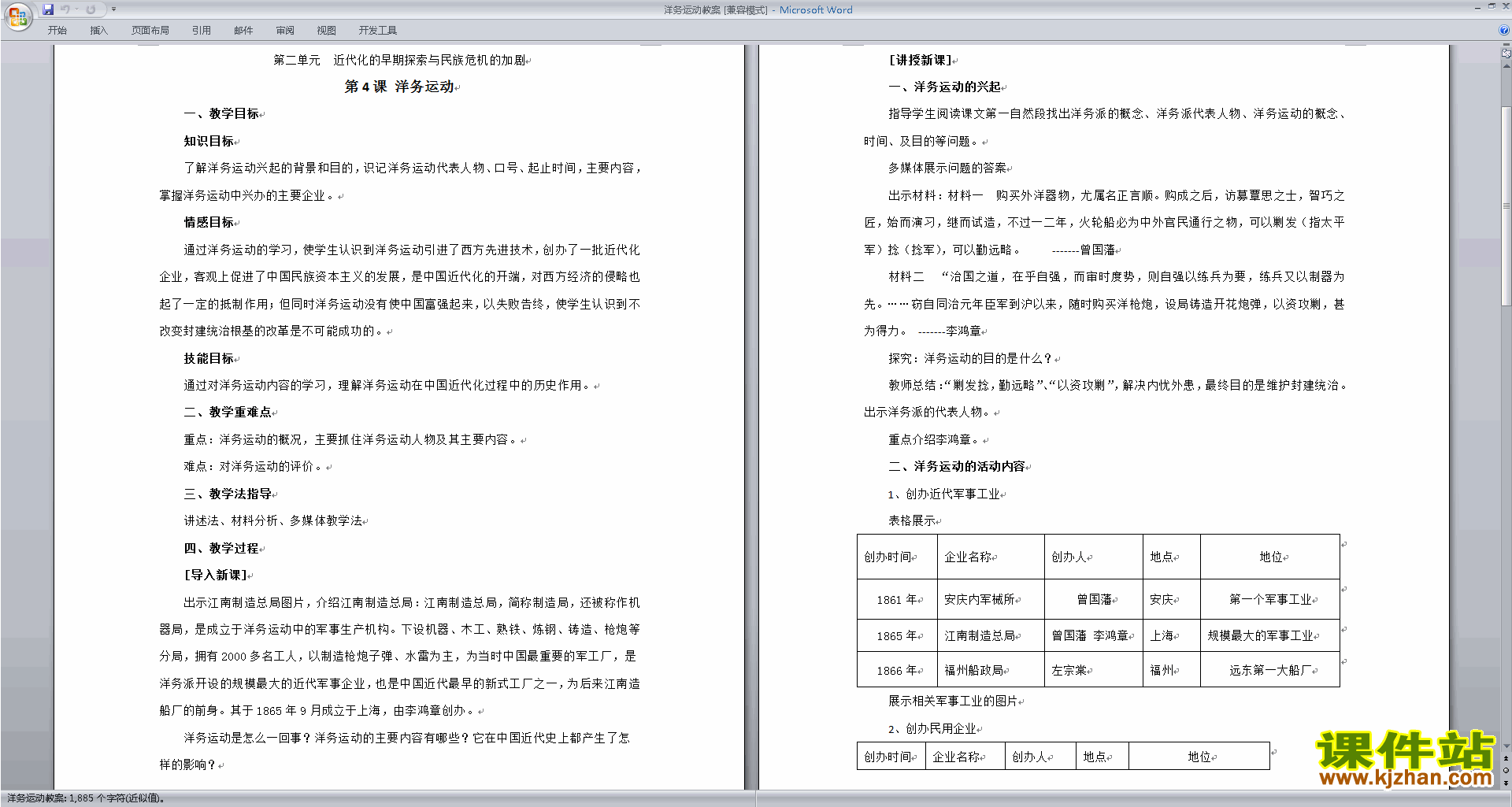The image size is (1512, 807).
Task: Click heading 二、洋务运动的活动内容
Action: click(x=957, y=466)
